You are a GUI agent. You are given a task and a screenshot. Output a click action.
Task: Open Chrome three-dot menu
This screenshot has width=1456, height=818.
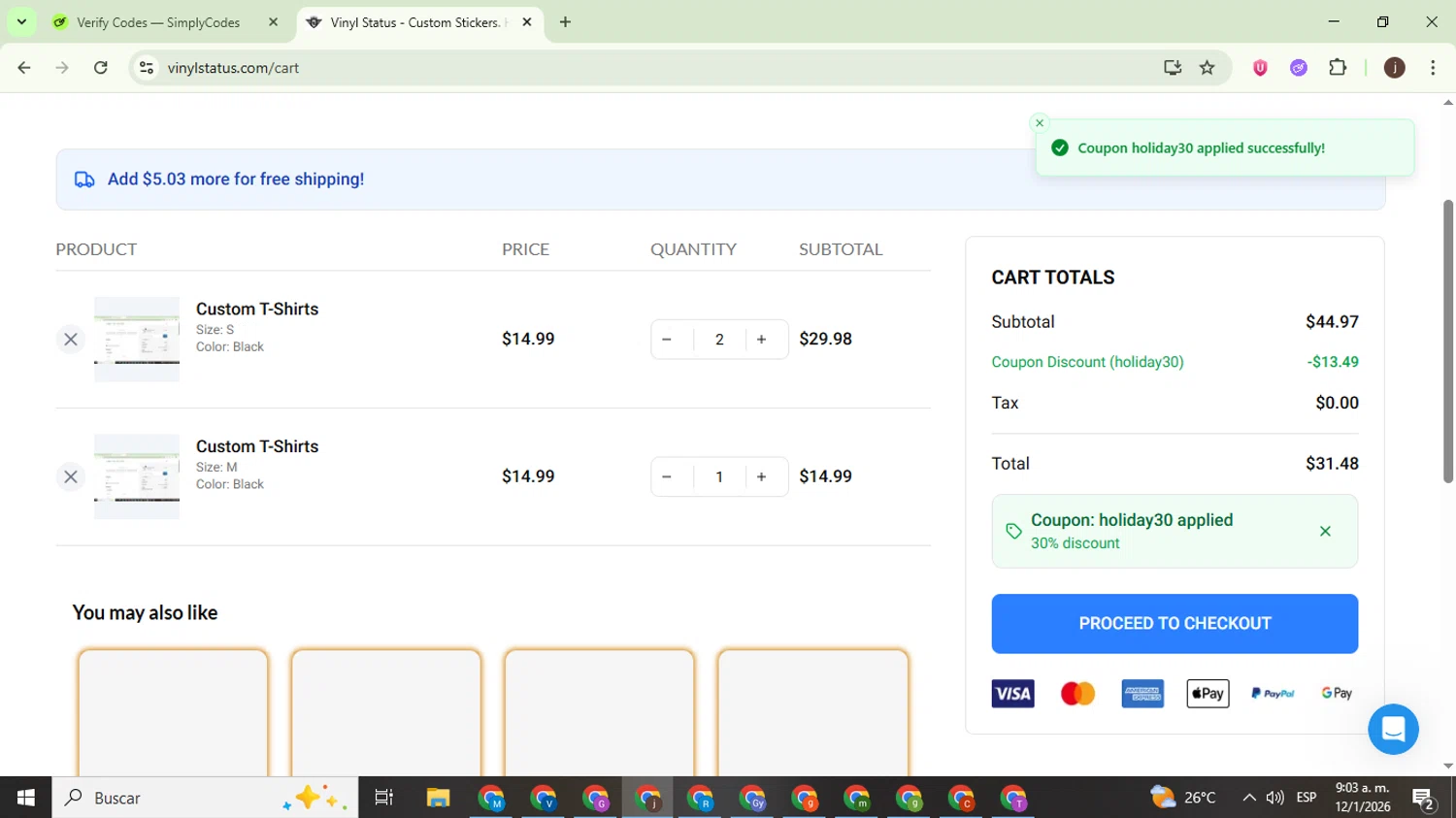coord(1433,68)
